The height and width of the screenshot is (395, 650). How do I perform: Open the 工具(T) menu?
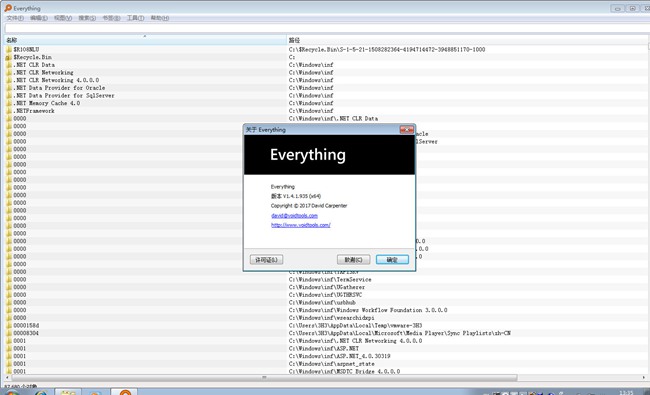(x=136, y=18)
